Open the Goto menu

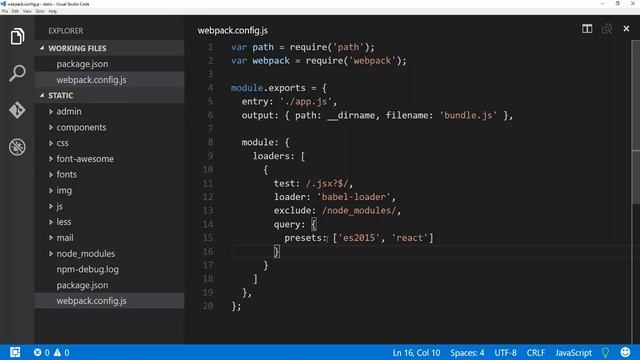(x=40, y=11)
